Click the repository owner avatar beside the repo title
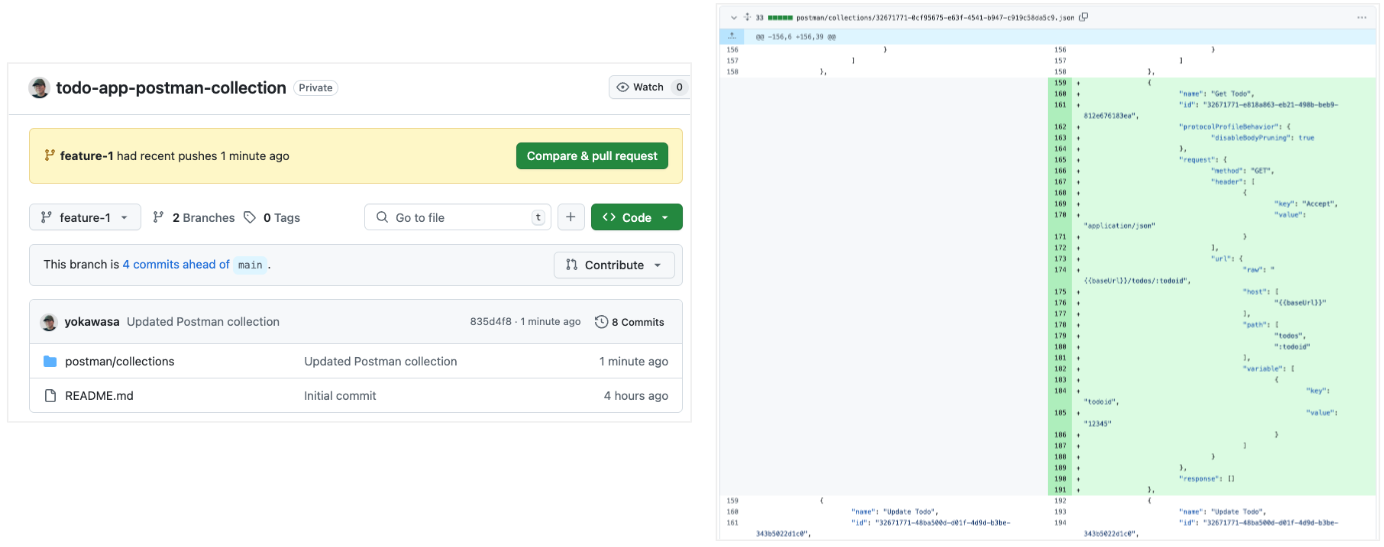 click(39, 88)
